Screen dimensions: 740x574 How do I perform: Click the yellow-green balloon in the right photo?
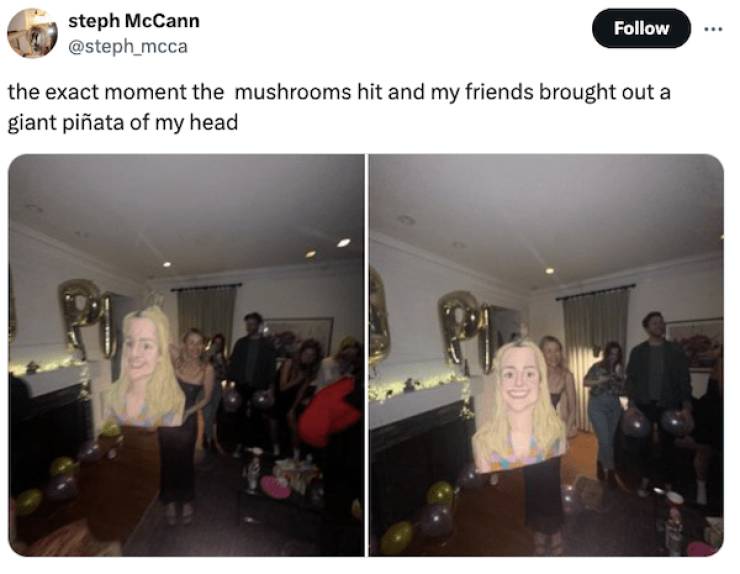(396, 537)
